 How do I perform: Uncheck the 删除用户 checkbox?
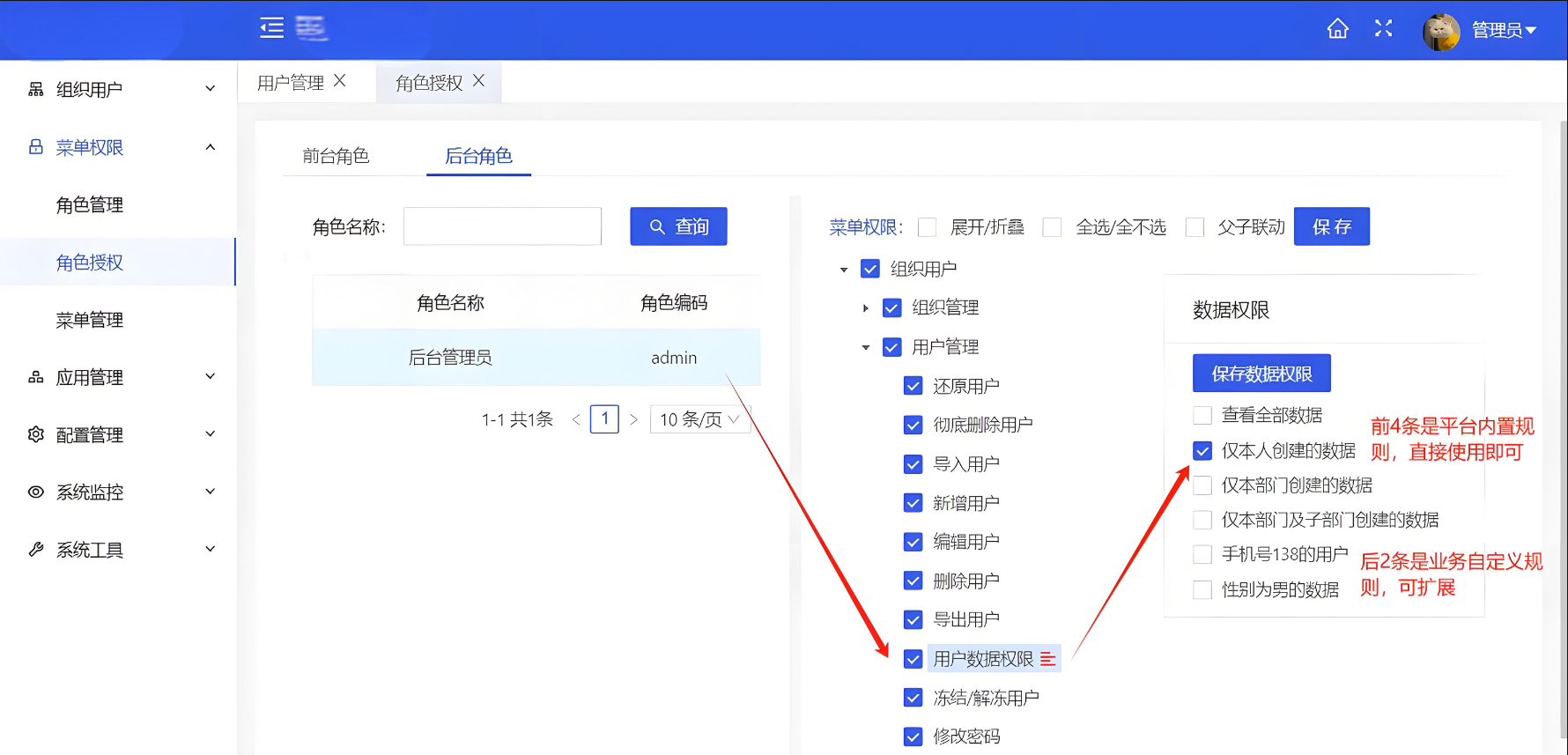pos(913,581)
